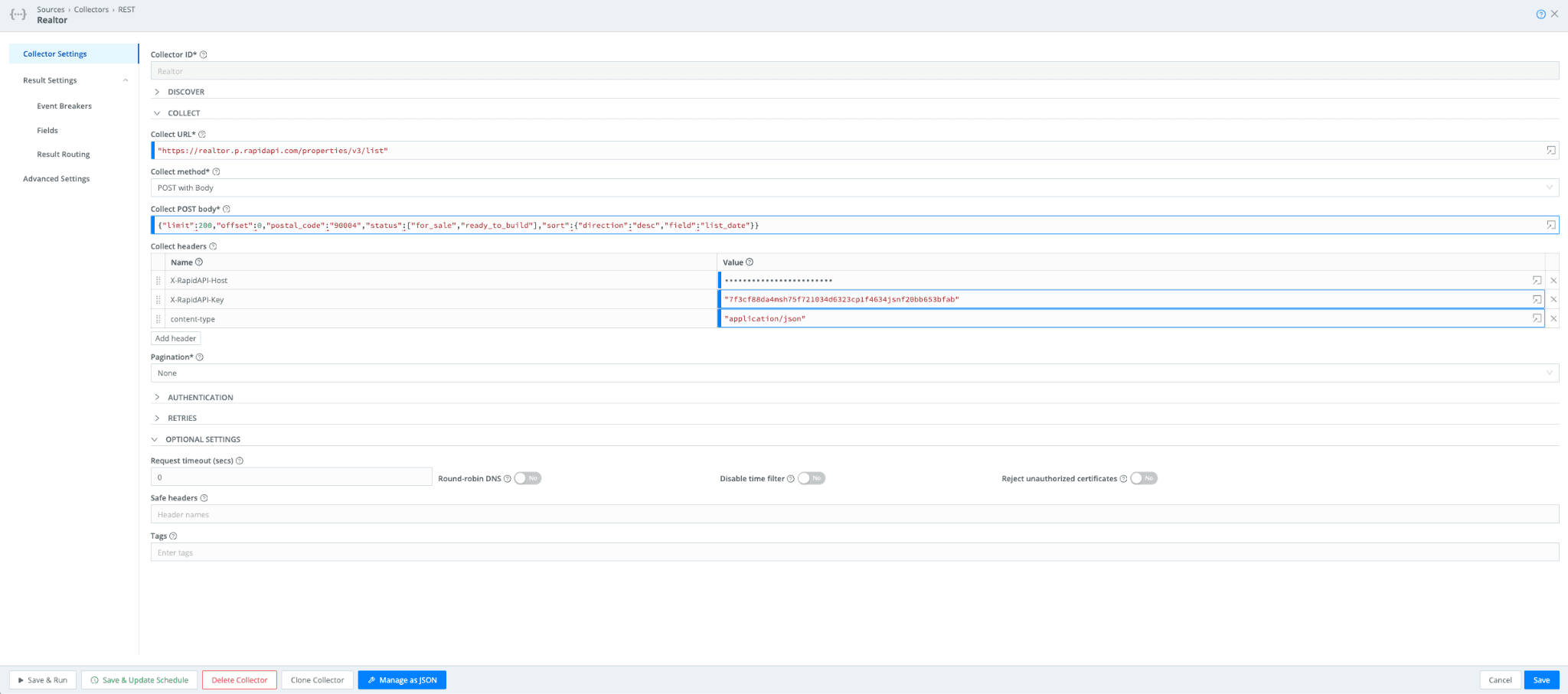Switch to Advanced Settings in sidebar
This screenshot has width=1568, height=694.
coord(56,179)
